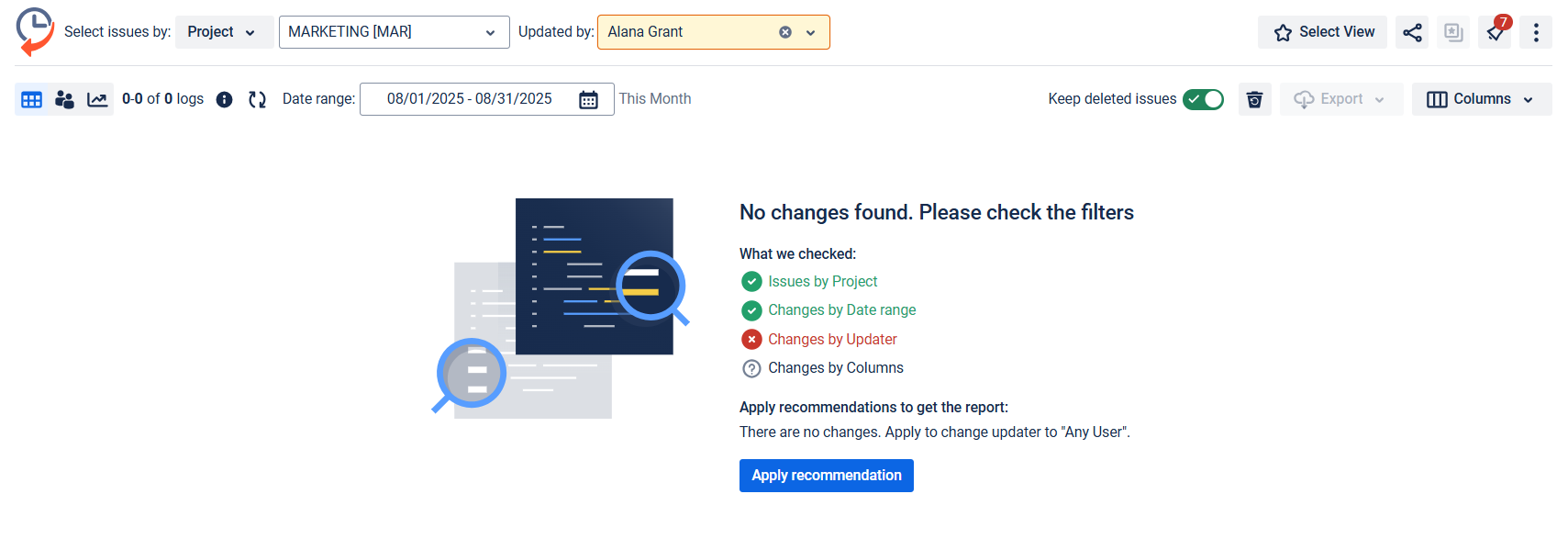The width and height of the screenshot is (1568, 539).
Task: Open the notifications icon with badge 7
Action: (1496, 32)
